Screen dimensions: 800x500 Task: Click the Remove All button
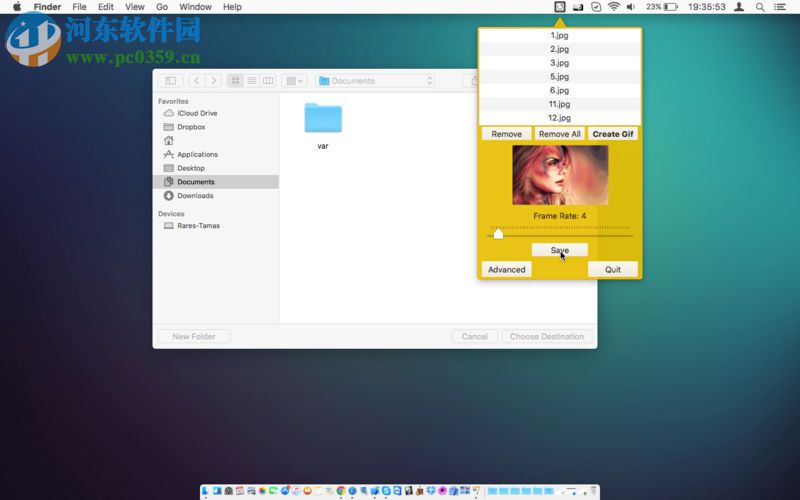tap(560, 134)
